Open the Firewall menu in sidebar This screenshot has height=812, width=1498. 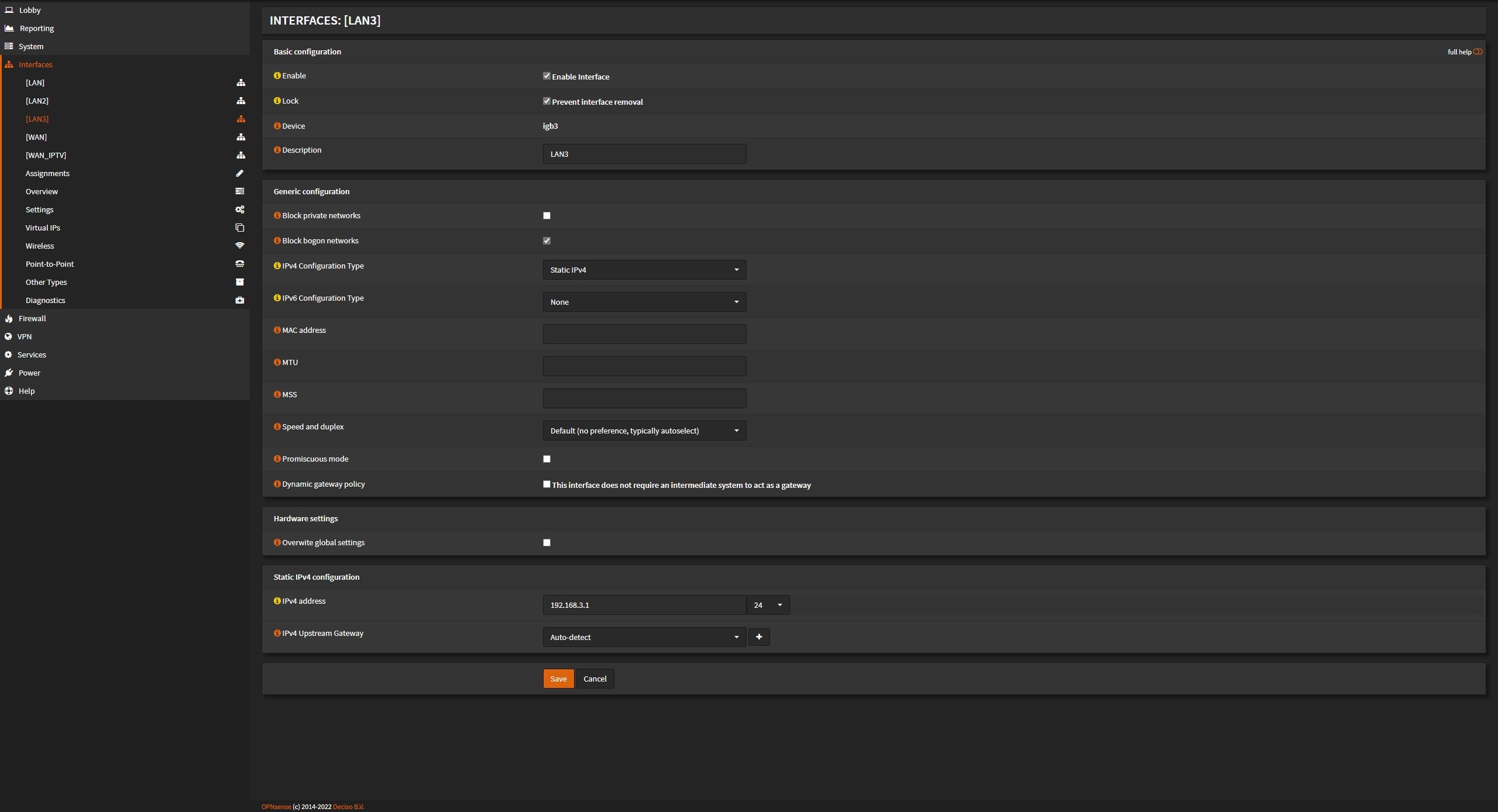click(x=32, y=318)
